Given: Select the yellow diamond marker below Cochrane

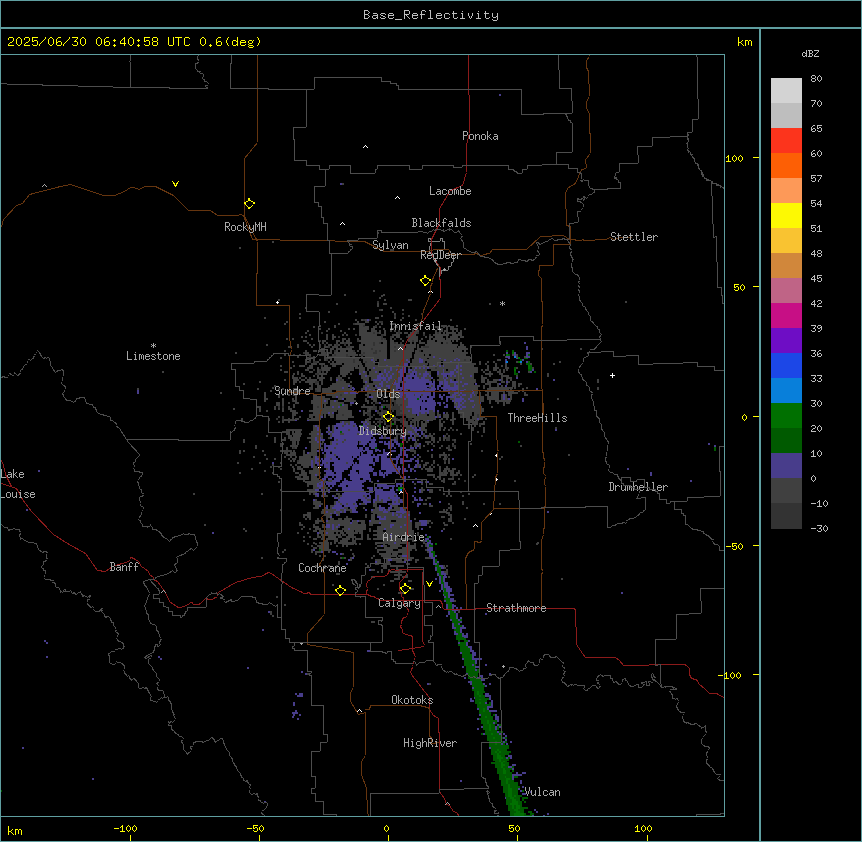Looking at the screenshot, I should pyautogui.click(x=340, y=590).
